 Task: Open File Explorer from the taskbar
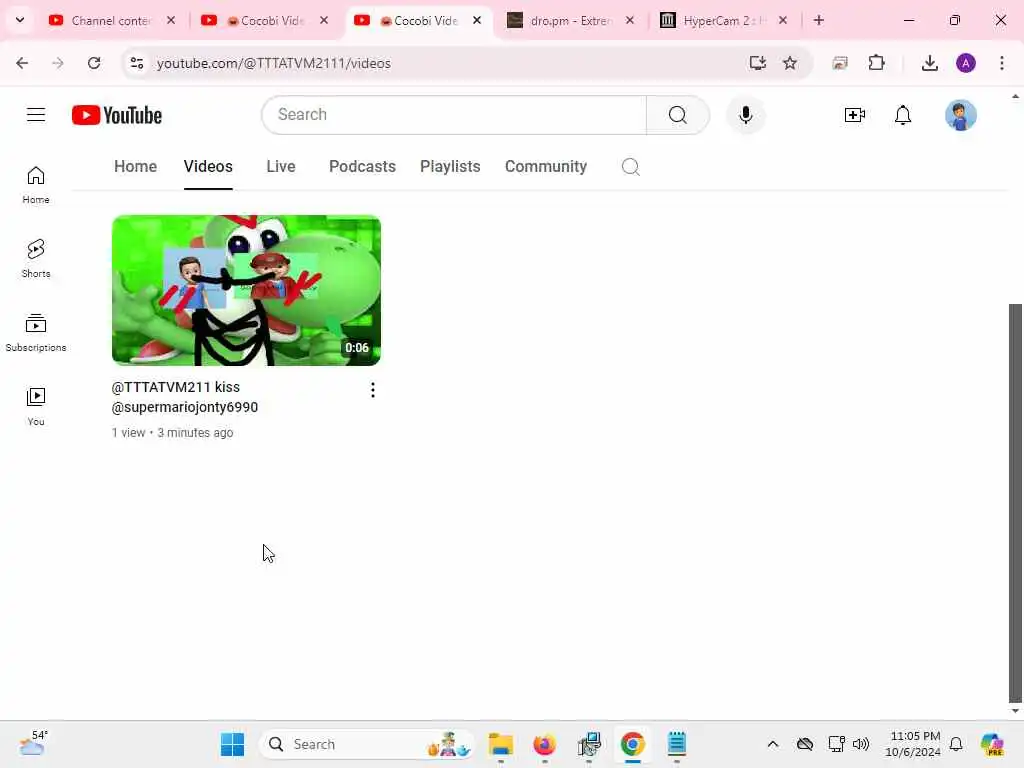point(500,744)
